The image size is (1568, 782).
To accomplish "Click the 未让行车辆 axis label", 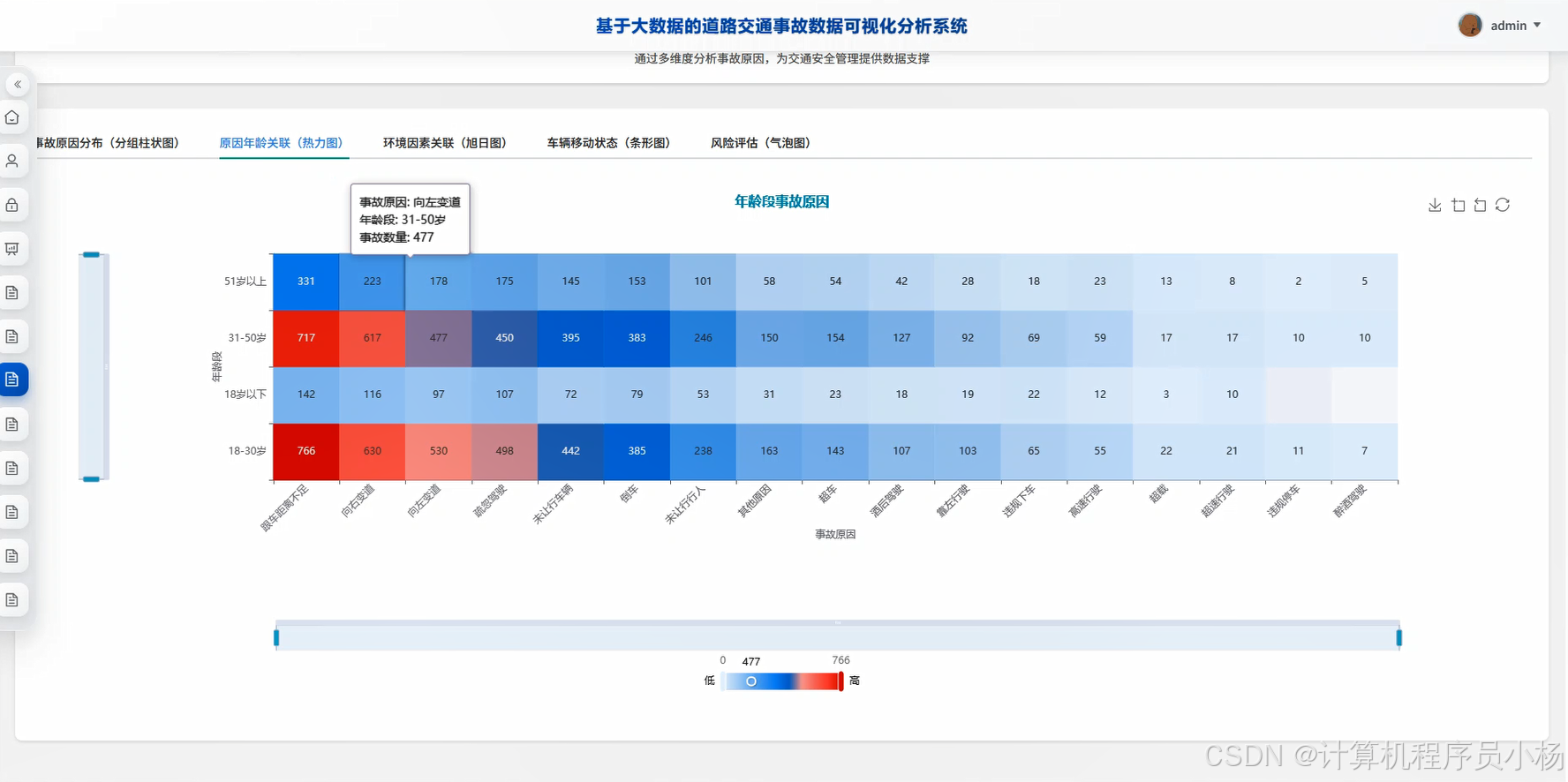I will coord(553,504).
